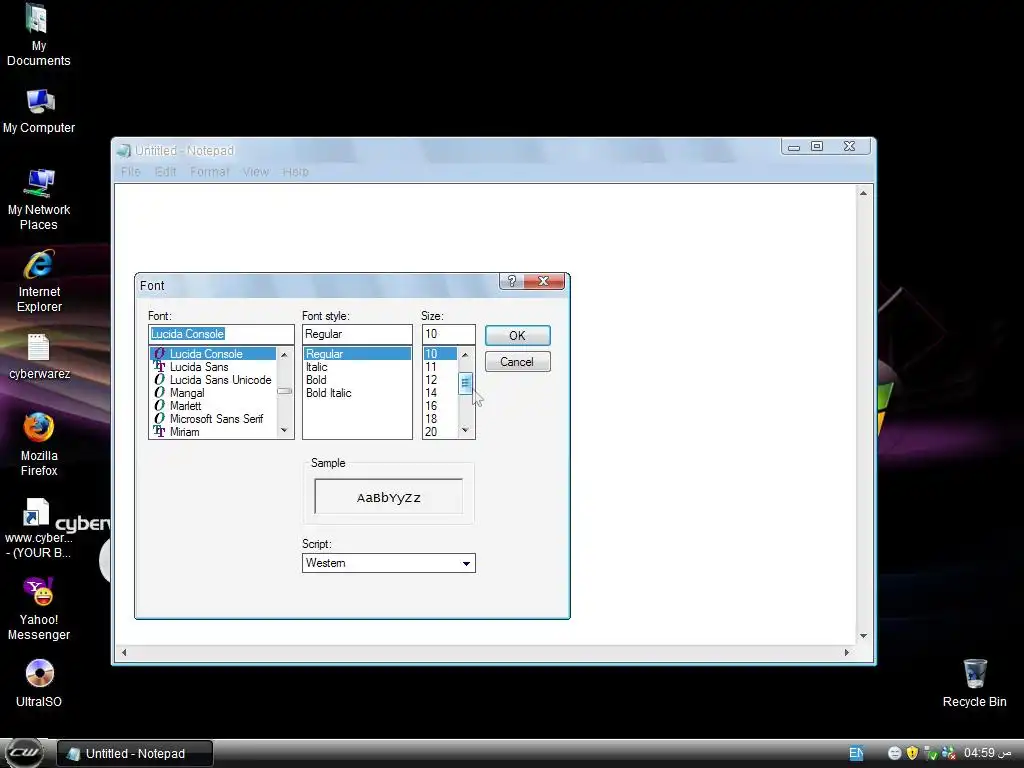Click the Font name input field
The height and width of the screenshot is (768, 1024).
point(221,334)
